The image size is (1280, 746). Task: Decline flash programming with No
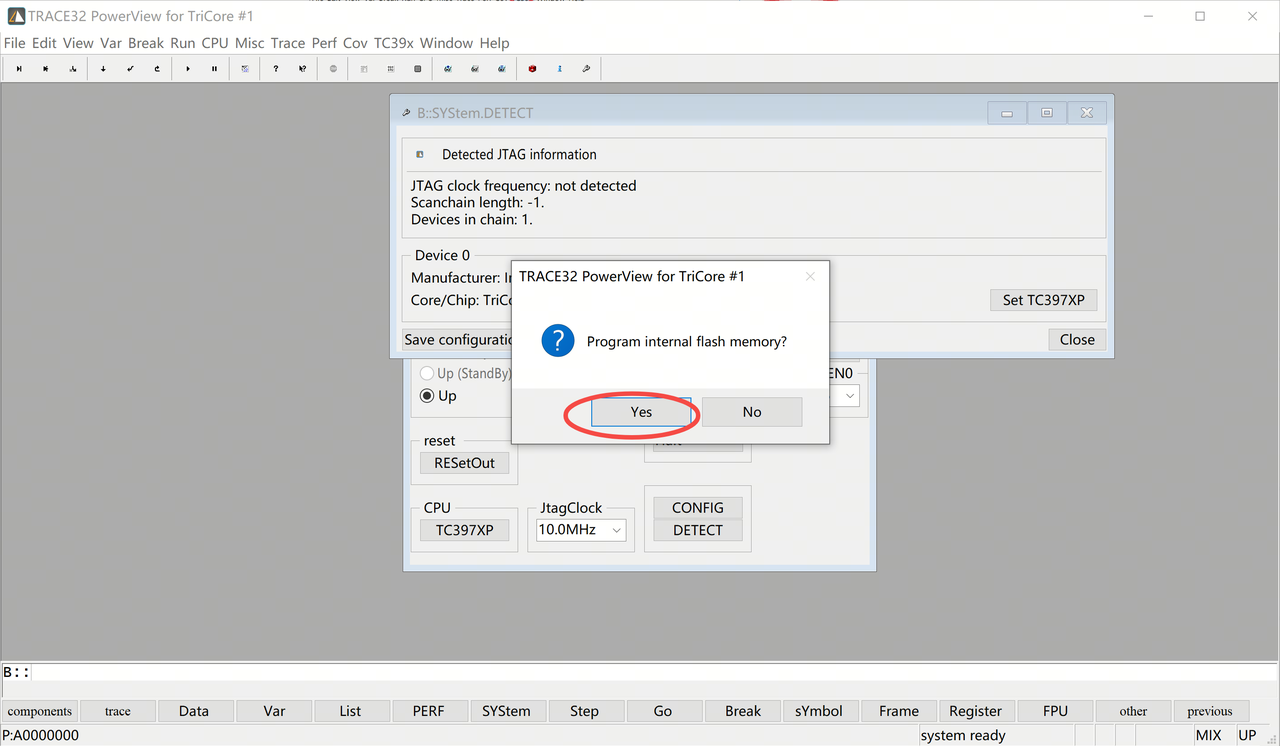752,412
